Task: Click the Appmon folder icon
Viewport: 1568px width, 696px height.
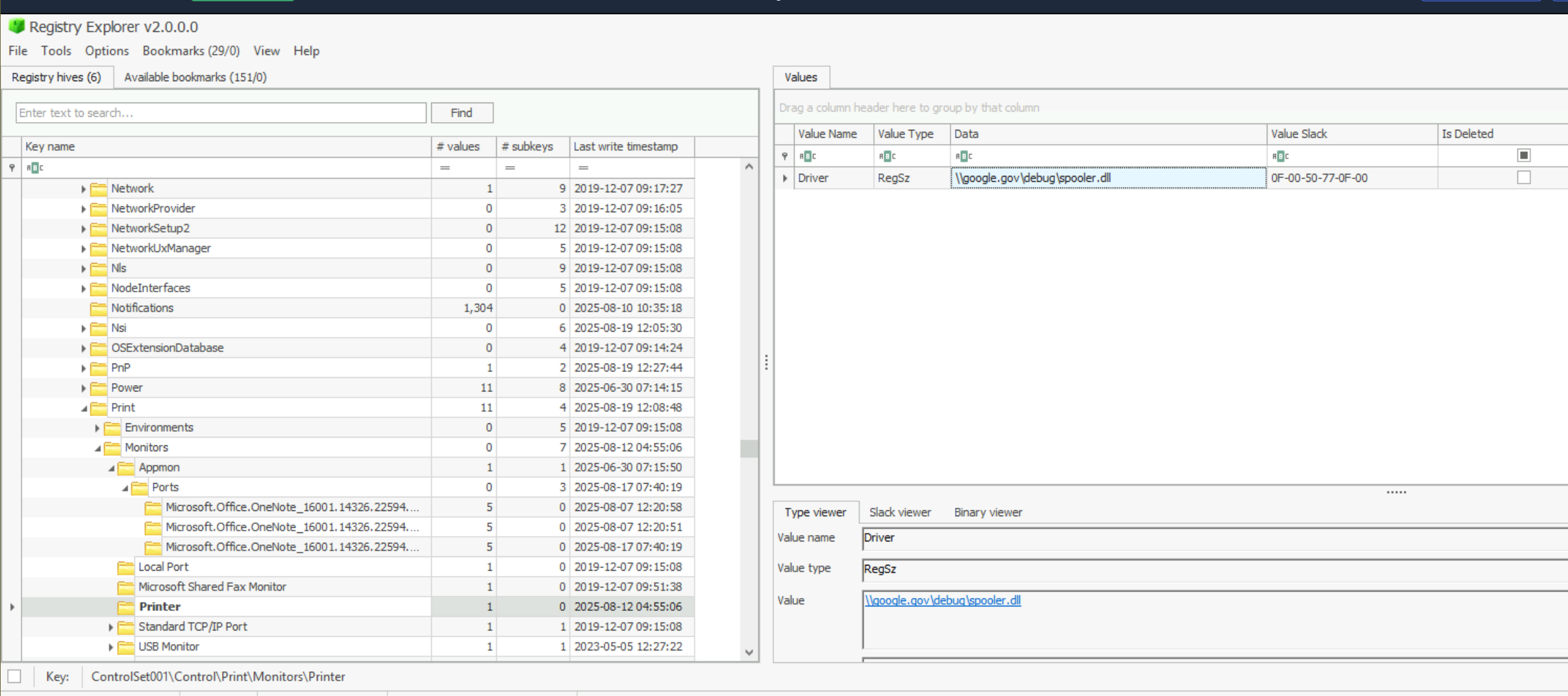Action: pos(126,467)
